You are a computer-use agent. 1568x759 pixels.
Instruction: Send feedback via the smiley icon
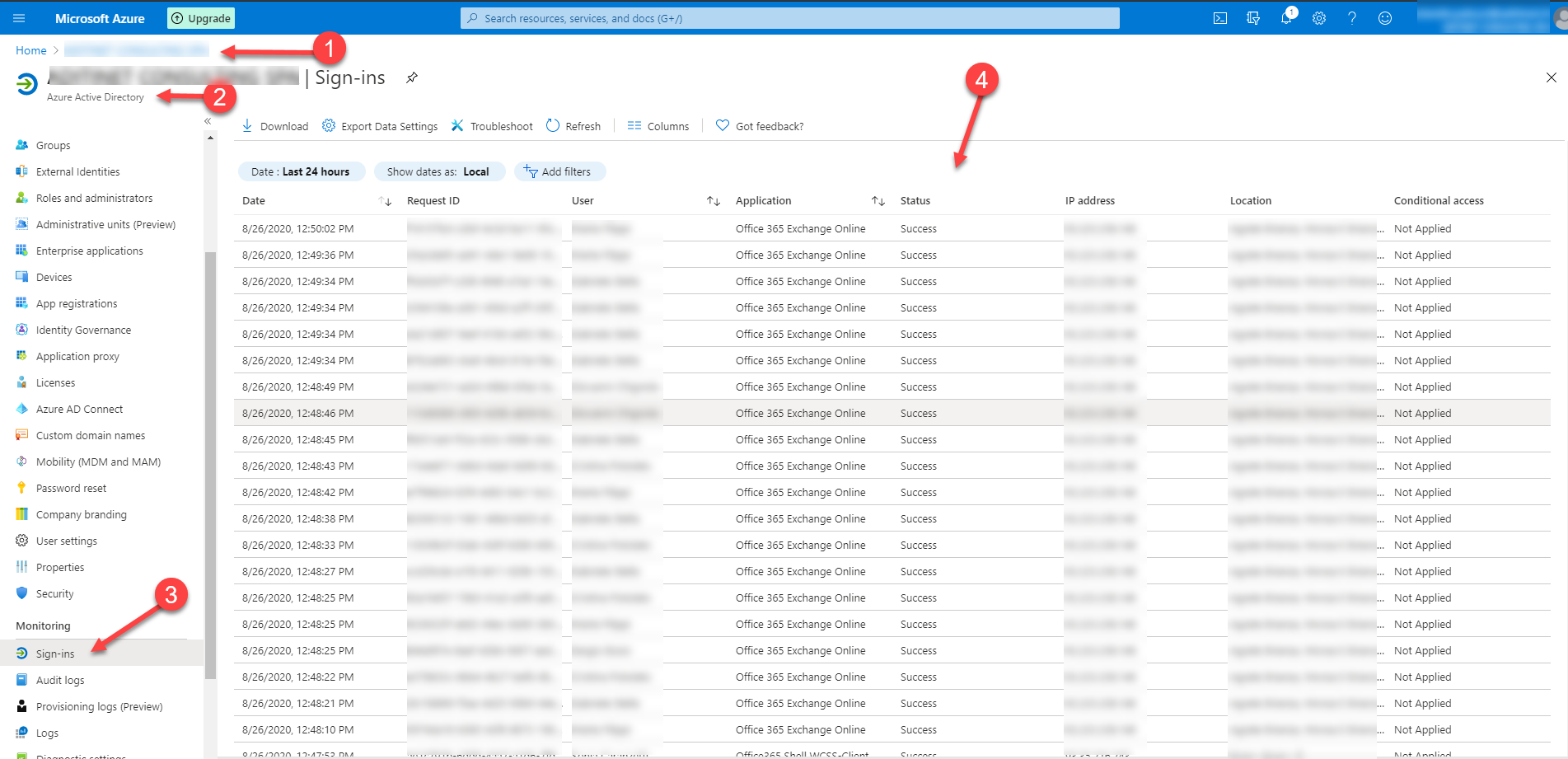pyautogui.click(x=1385, y=17)
